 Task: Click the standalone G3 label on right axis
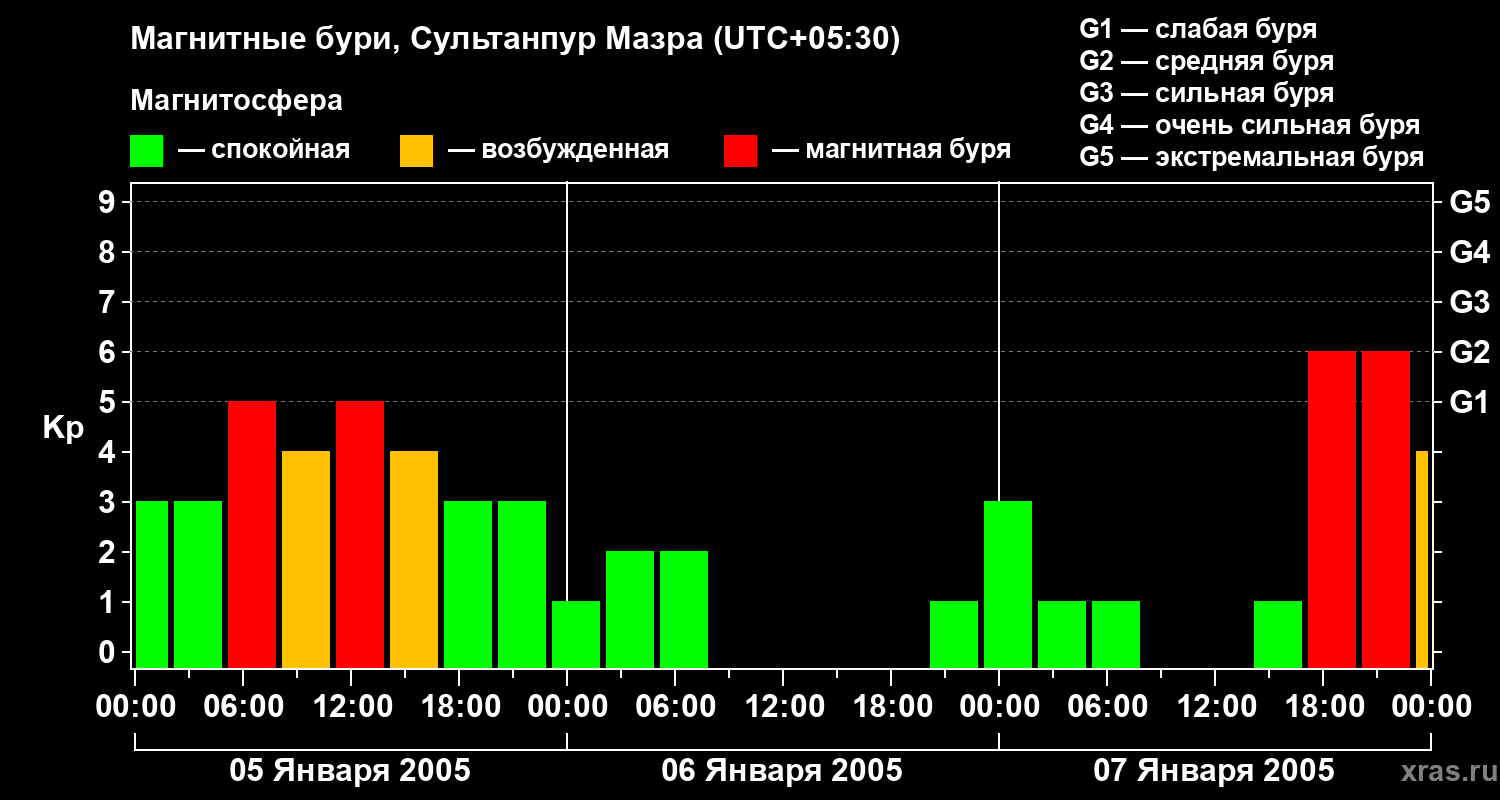pos(1469,302)
